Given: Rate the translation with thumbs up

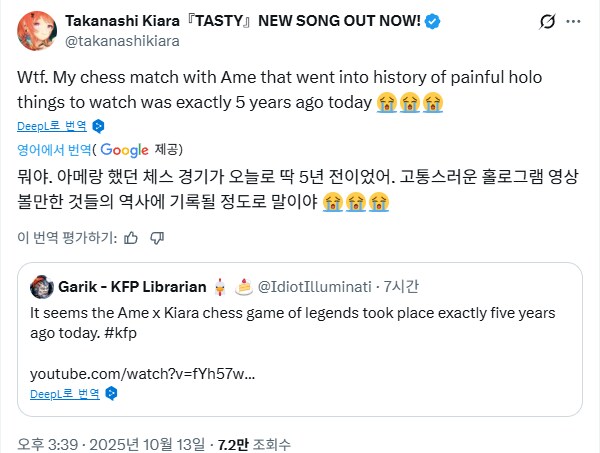Looking at the screenshot, I should [x=130, y=237].
